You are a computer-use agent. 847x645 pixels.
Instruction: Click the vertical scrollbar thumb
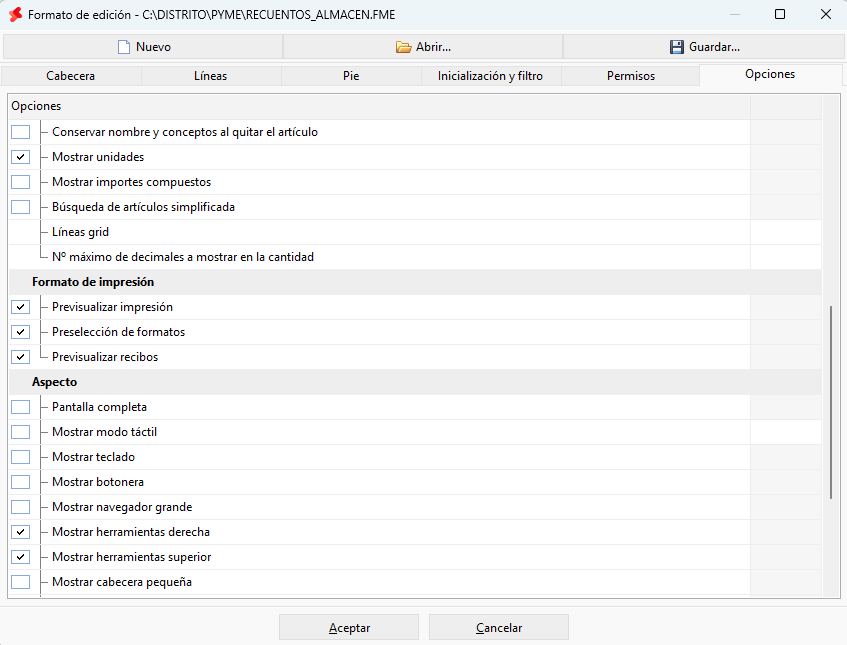coord(831,402)
